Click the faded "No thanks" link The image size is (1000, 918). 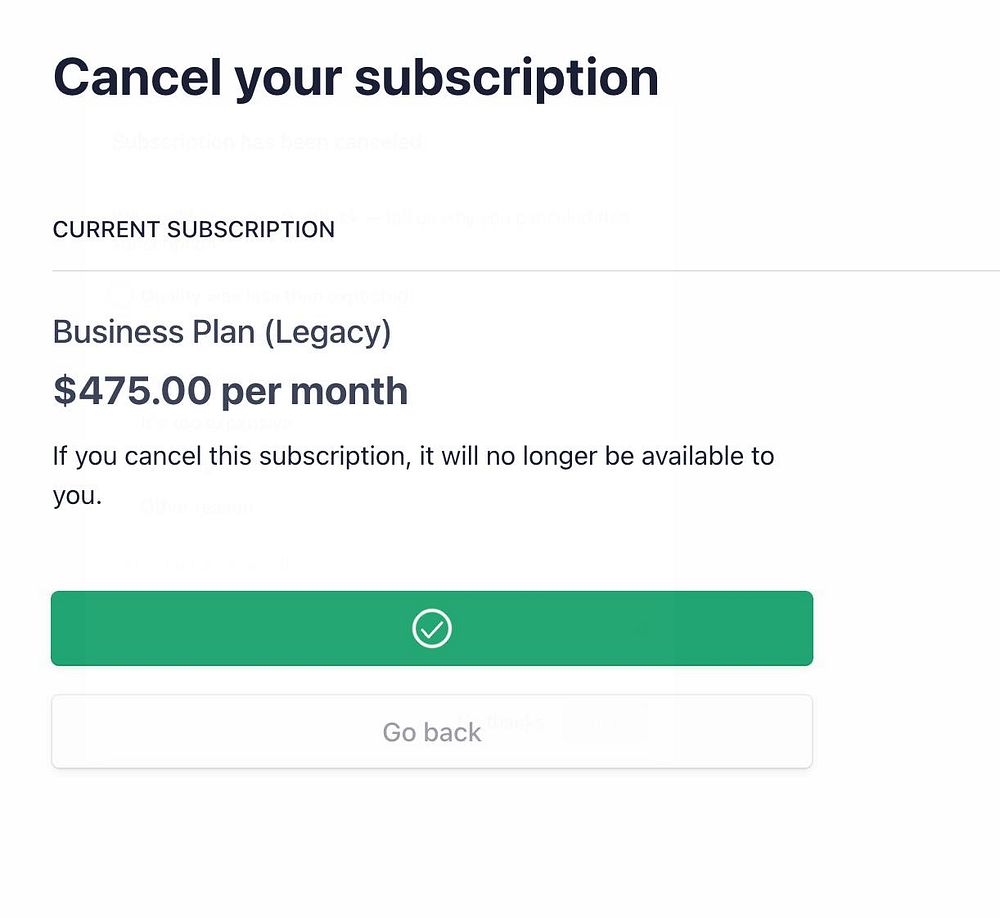502,722
